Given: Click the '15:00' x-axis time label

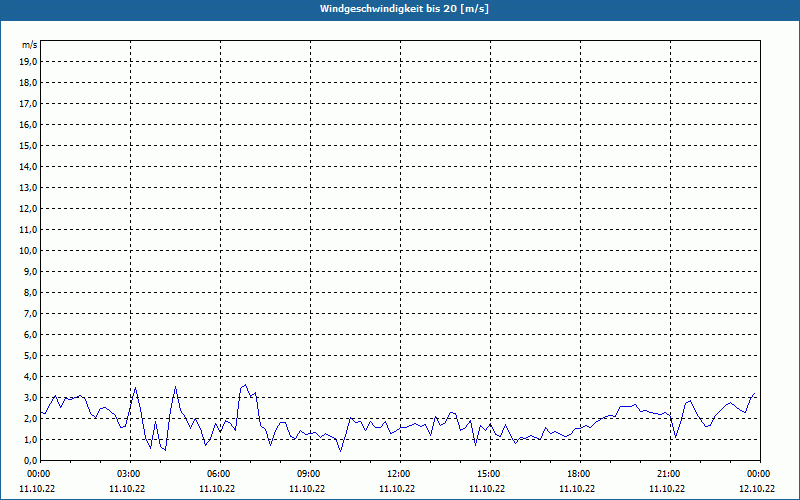Looking at the screenshot, I should coord(490,474).
